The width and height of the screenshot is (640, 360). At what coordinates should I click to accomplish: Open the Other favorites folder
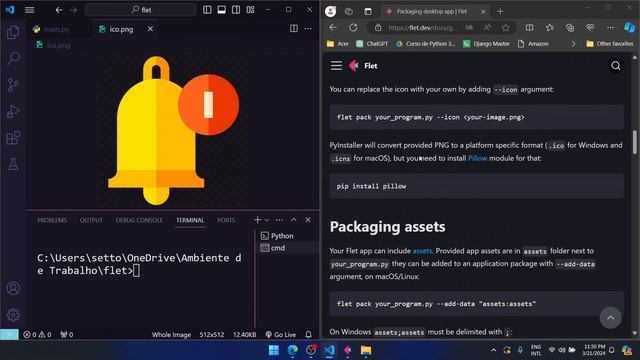tap(610, 44)
